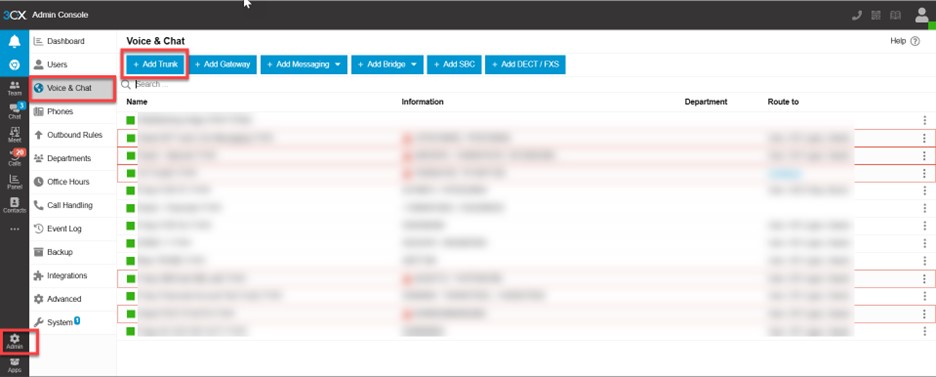This screenshot has width=936, height=377.
Task: Click the Add SBC button
Action: [x=454, y=64]
